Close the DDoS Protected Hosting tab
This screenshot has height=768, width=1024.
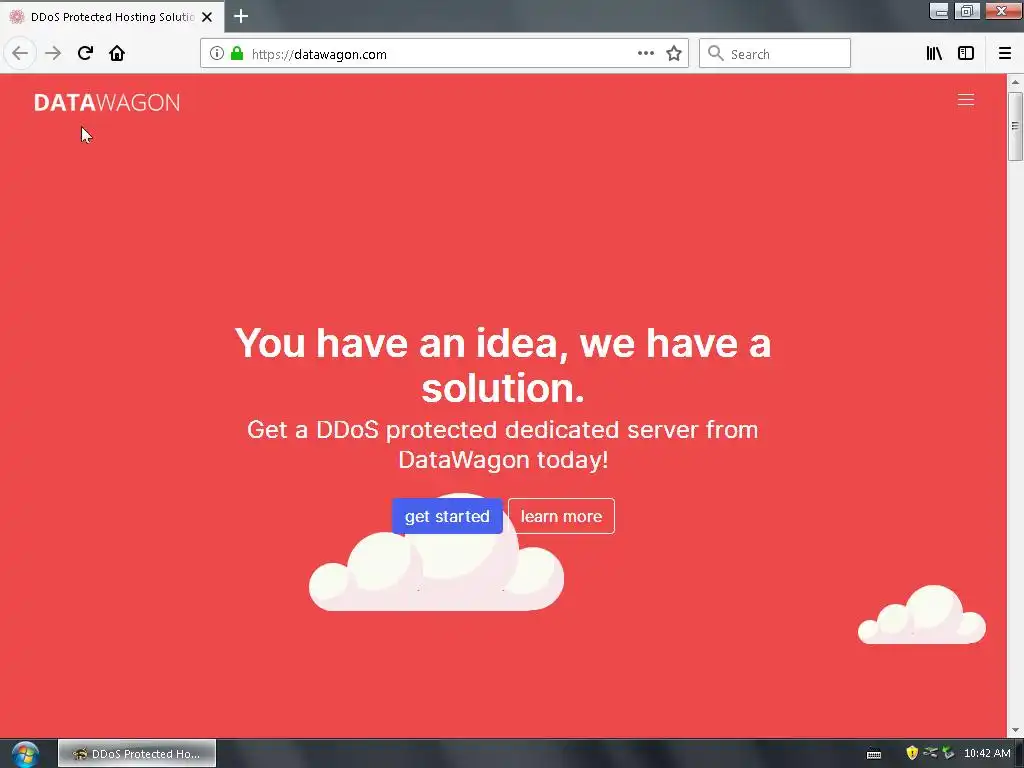(x=207, y=17)
